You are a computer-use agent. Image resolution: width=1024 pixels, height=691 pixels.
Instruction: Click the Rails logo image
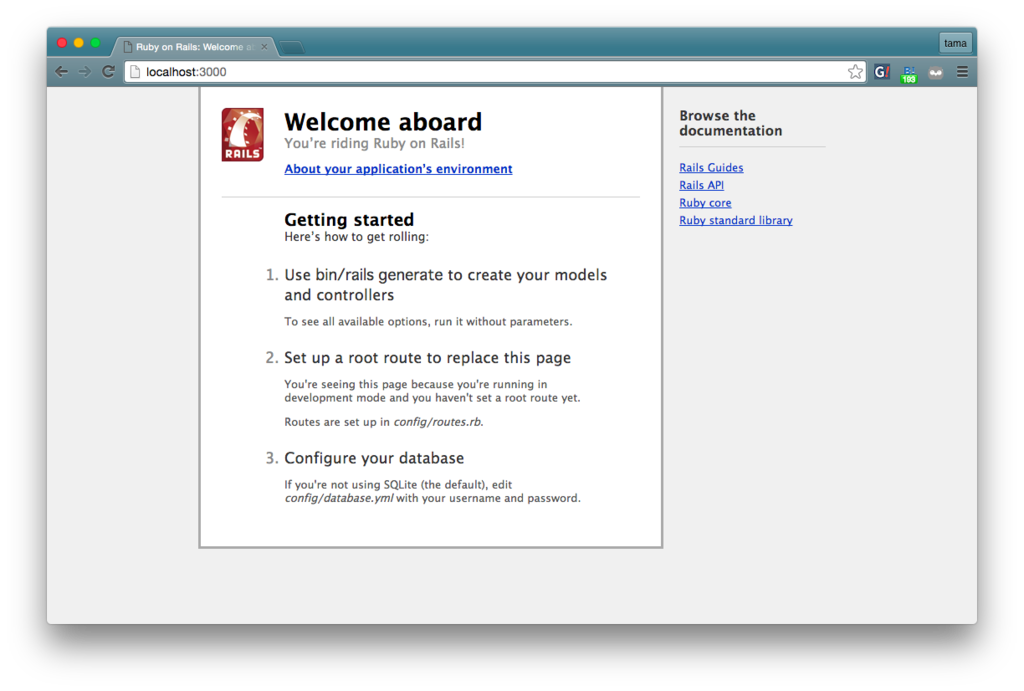pyautogui.click(x=242, y=135)
